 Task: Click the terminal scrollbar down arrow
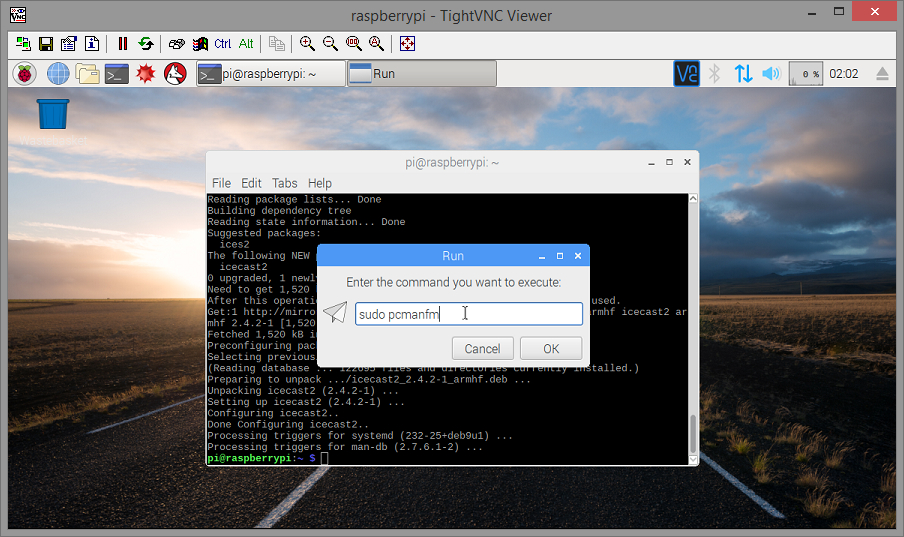694,460
